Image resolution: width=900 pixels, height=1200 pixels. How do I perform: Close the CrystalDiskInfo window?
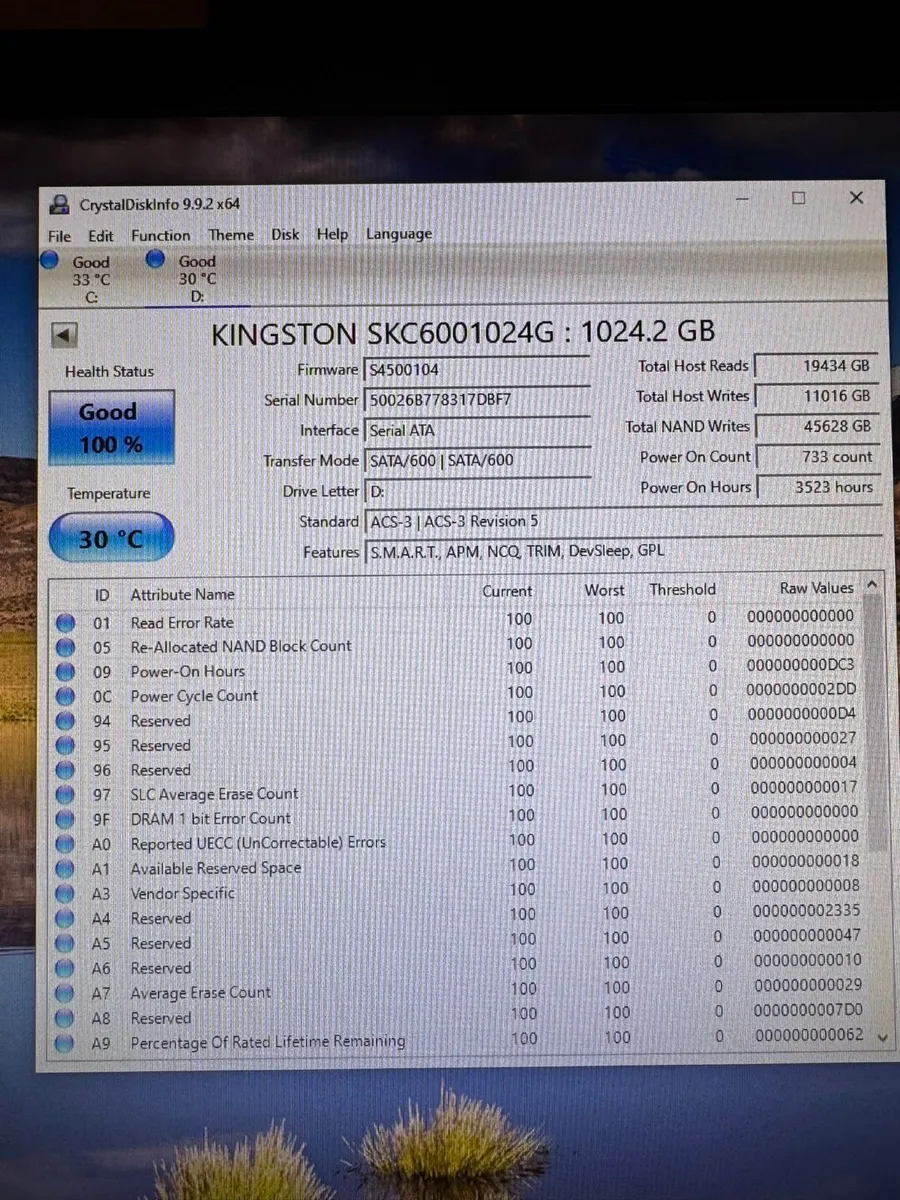coord(856,198)
